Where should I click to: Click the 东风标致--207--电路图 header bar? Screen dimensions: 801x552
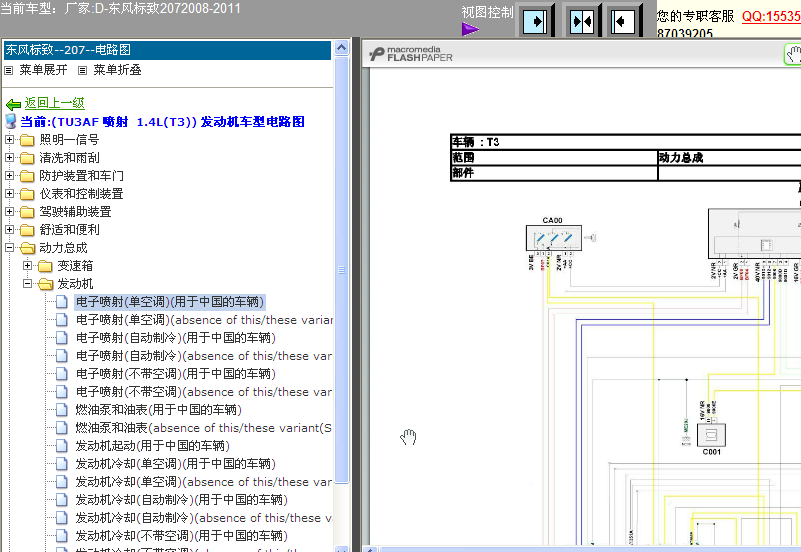click(x=167, y=50)
